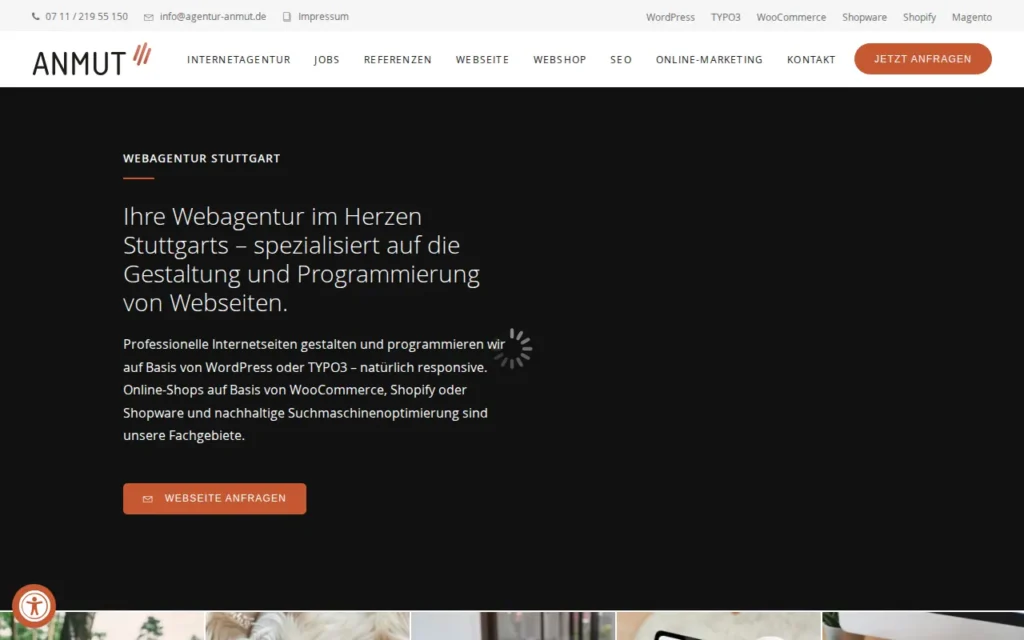Image resolution: width=1024 pixels, height=640 pixels.
Task: Open the Webseite menu
Action: [x=482, y=59]
